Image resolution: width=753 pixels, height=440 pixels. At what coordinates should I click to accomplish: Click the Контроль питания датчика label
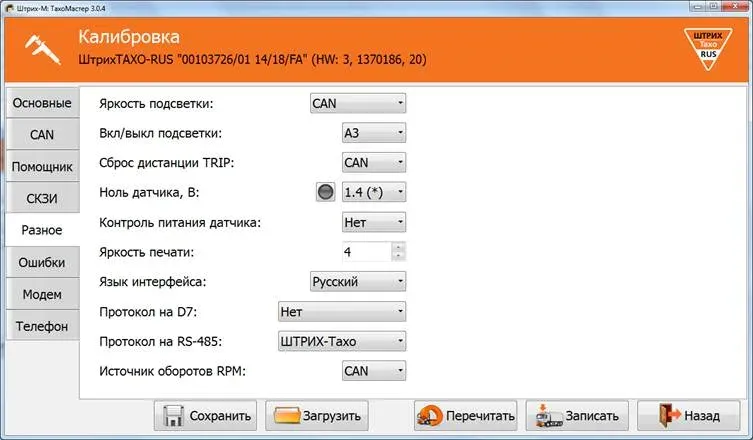(180, 223)
